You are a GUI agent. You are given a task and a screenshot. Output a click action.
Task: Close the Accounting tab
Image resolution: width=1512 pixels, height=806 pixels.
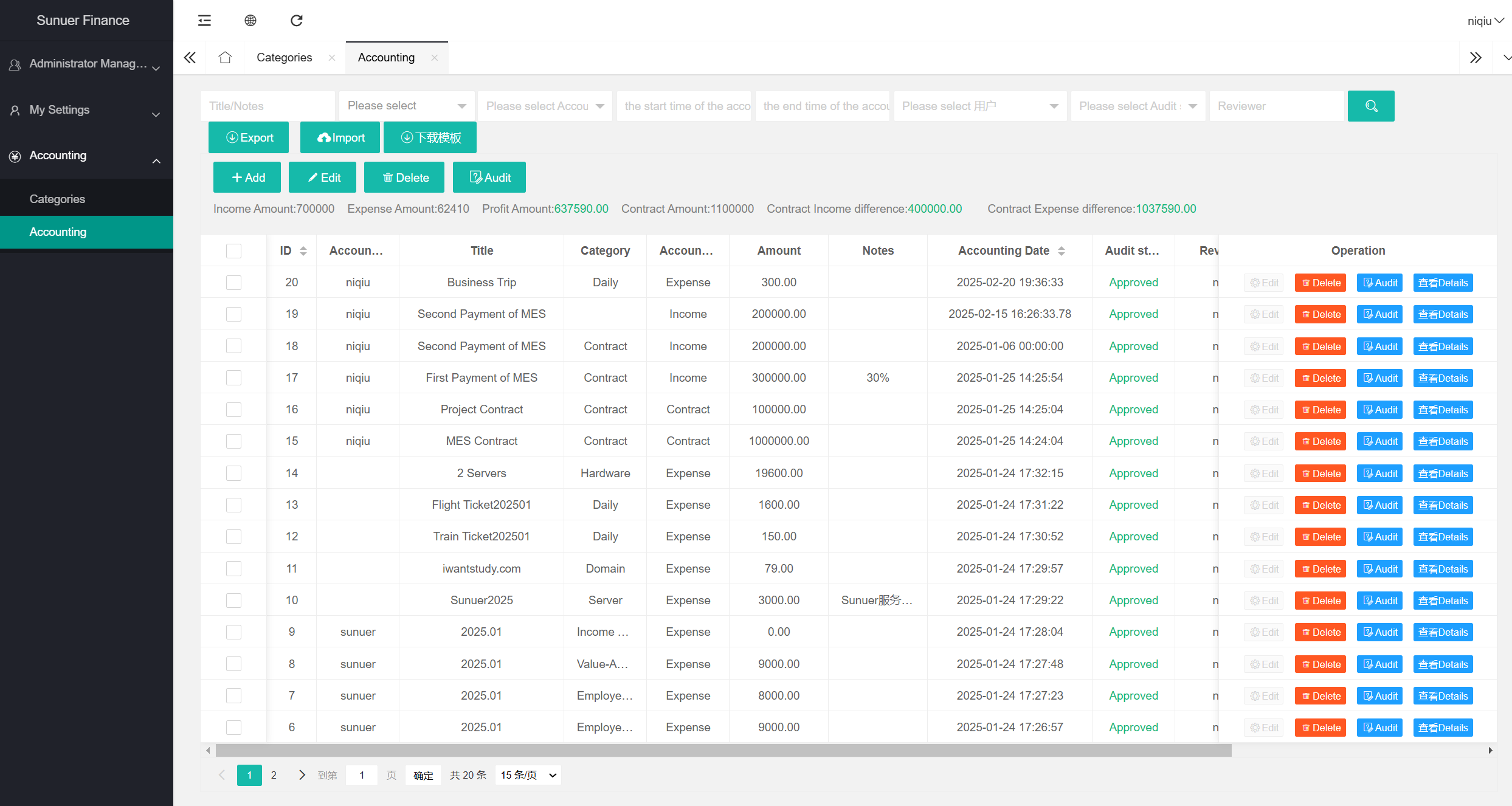(x=434, y=58)
